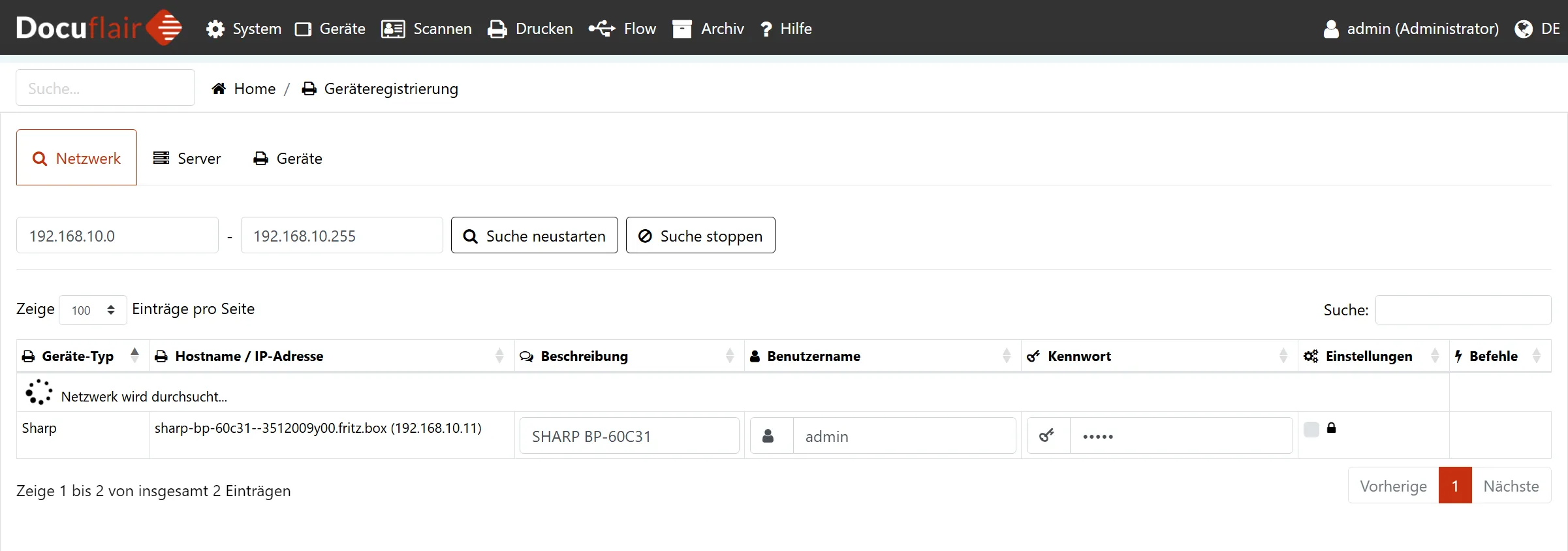The height and width of the screenshot is (551, 1568).
Task: Click the Docuflair logo
Action: [x=99, y=27]
